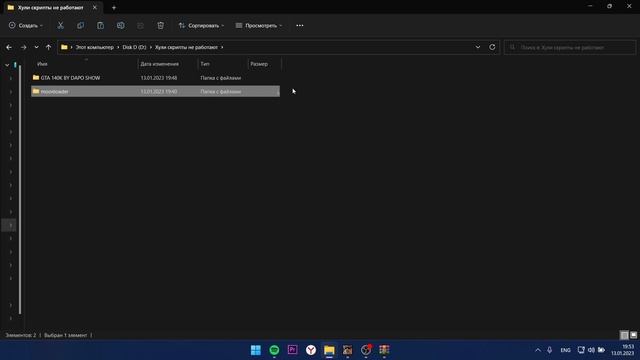Viewport: 640px width, 360px height.
Task: Open network tray icon settings
Action: (x=581, y=350)
